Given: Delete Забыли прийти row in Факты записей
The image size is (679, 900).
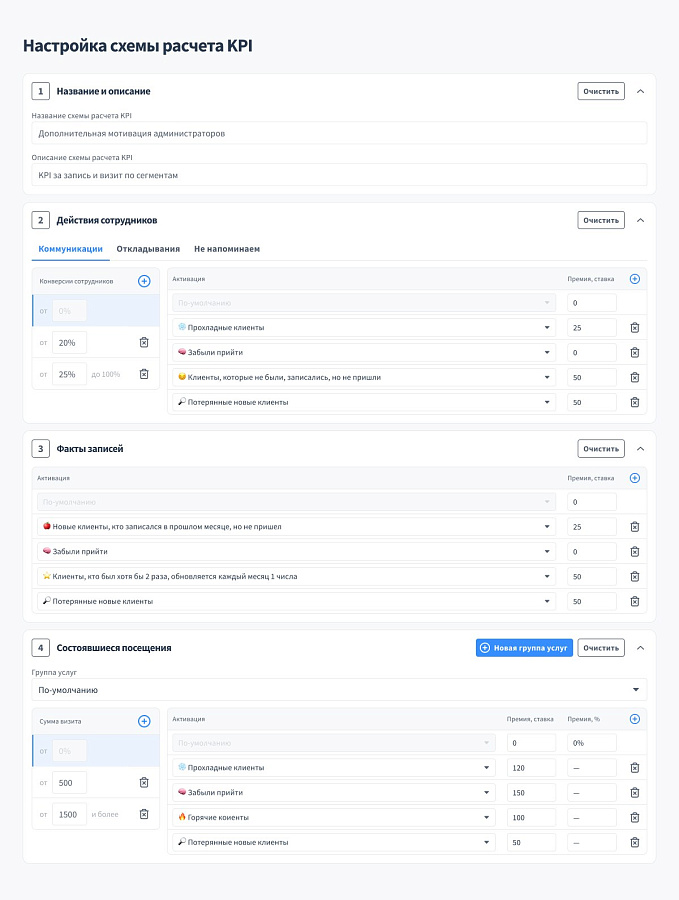Looking at the screenshot, I should click(635, 552).
